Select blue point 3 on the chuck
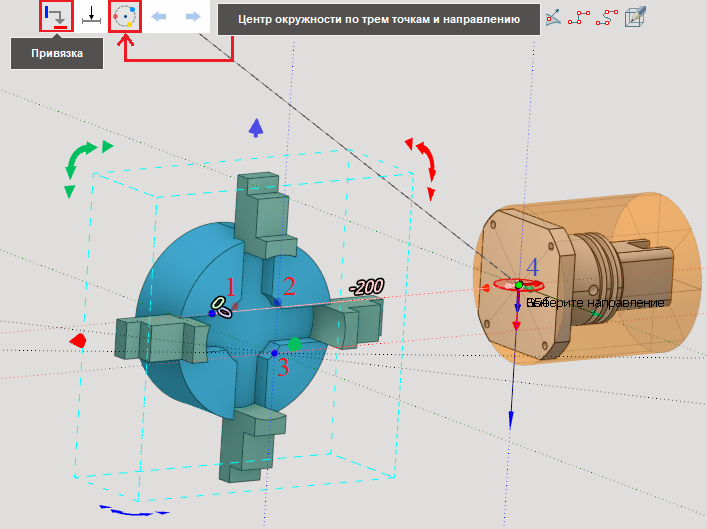707x529 pixels. 274,353
